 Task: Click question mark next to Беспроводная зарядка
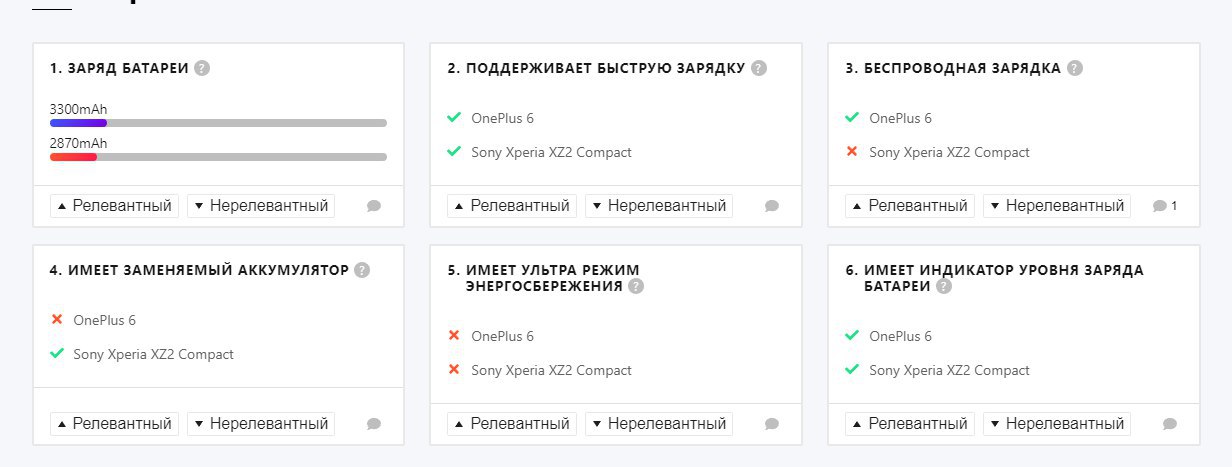click(1075, 68)
